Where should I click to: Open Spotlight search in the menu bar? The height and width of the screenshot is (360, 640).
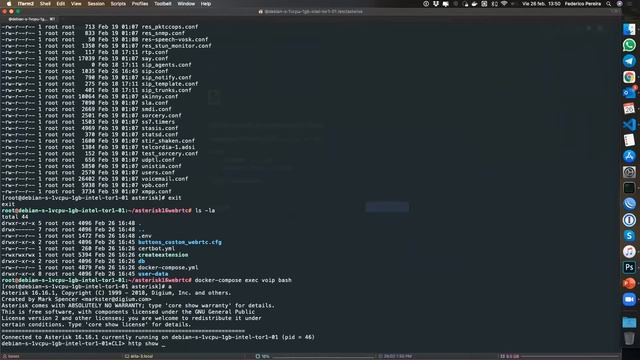pos(609,4)
